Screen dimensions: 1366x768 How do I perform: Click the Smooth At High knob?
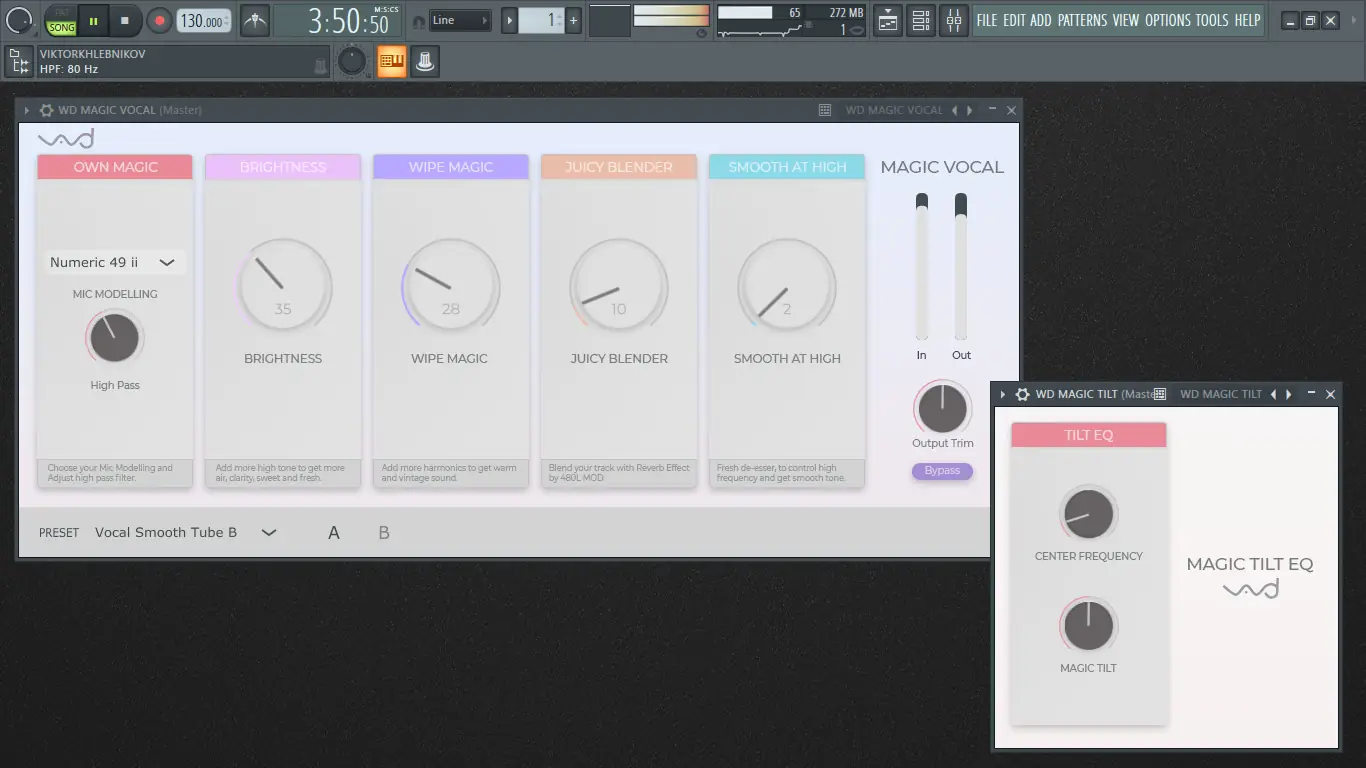(x=787, y=287)
